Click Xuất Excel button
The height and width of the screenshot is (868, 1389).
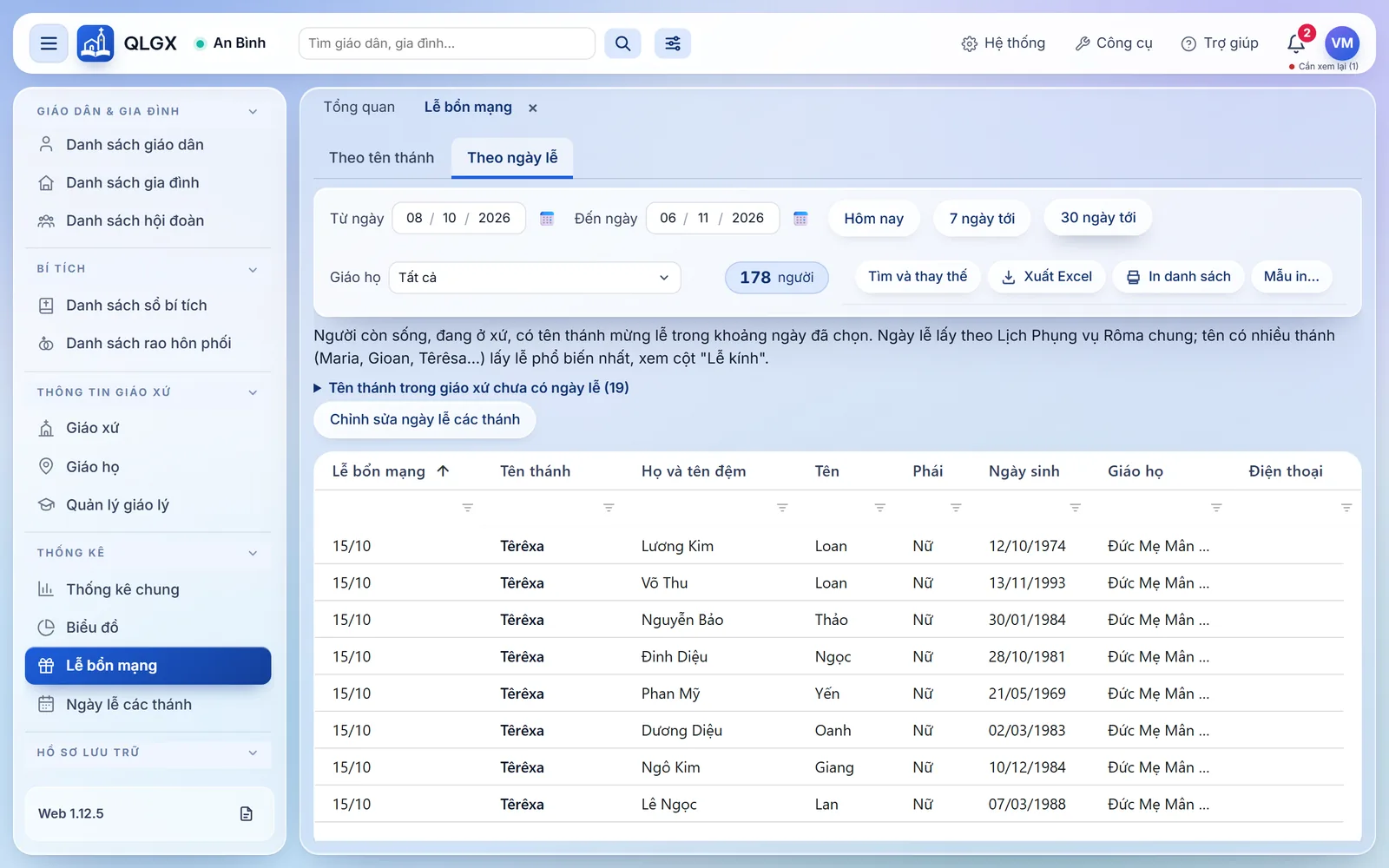(x=1047, y=277)
